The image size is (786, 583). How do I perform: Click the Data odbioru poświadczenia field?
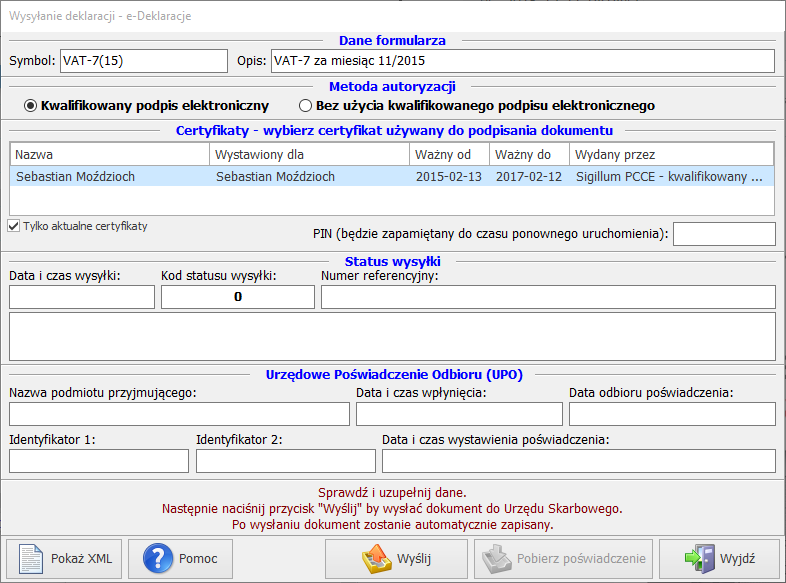click(x=672, y=414)
